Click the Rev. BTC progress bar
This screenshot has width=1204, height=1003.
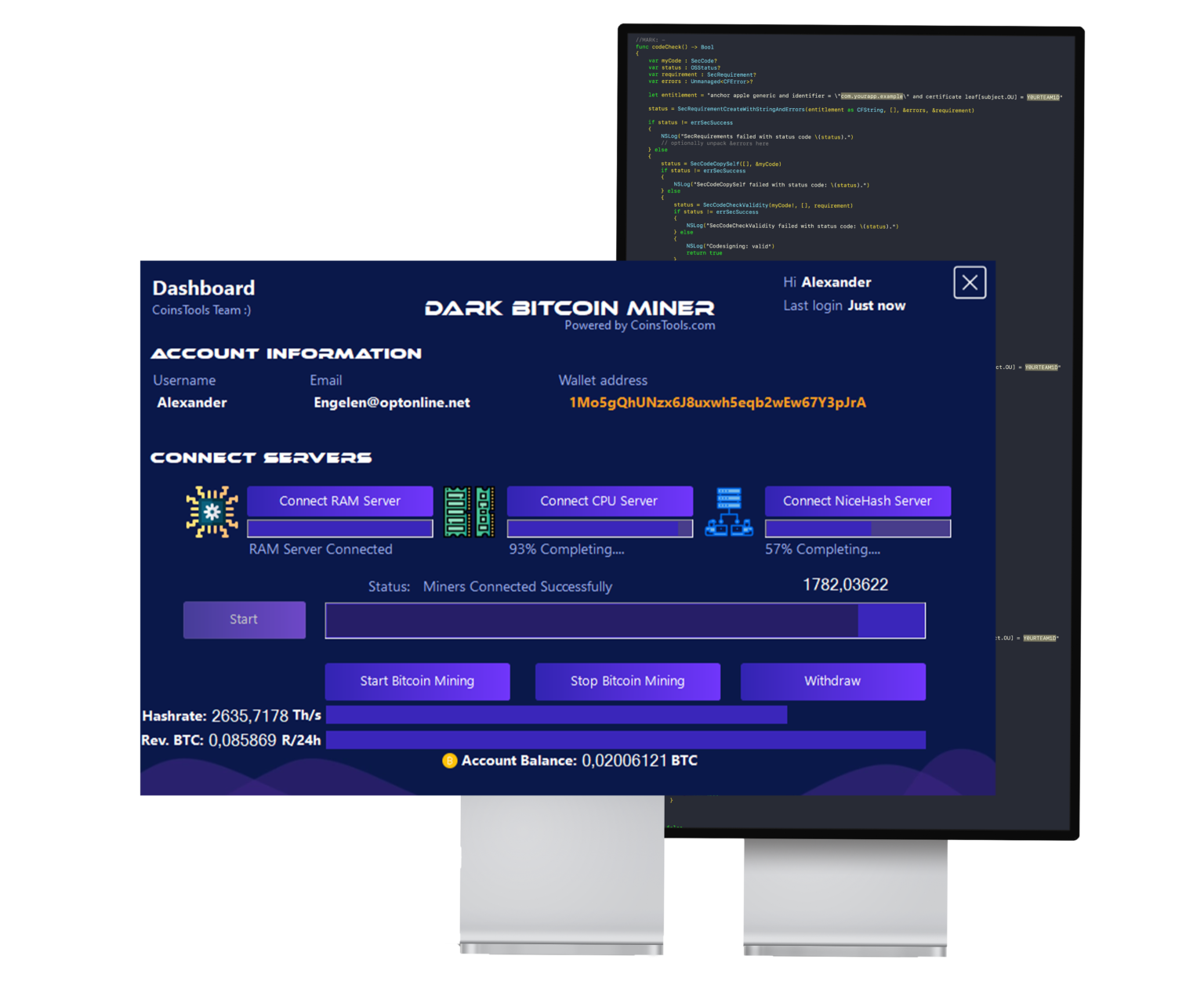point(626,740)
